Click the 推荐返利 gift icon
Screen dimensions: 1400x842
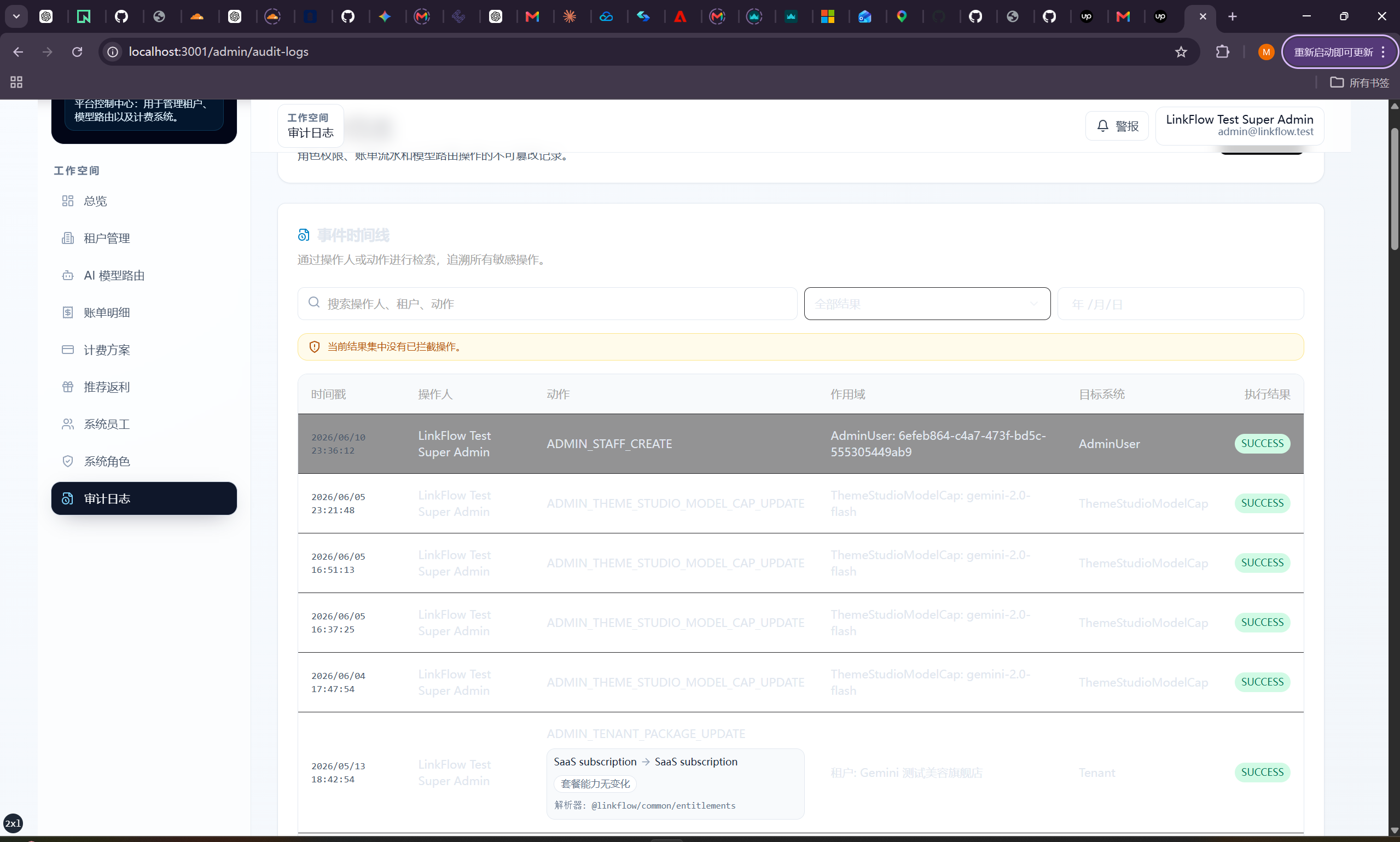67,387
